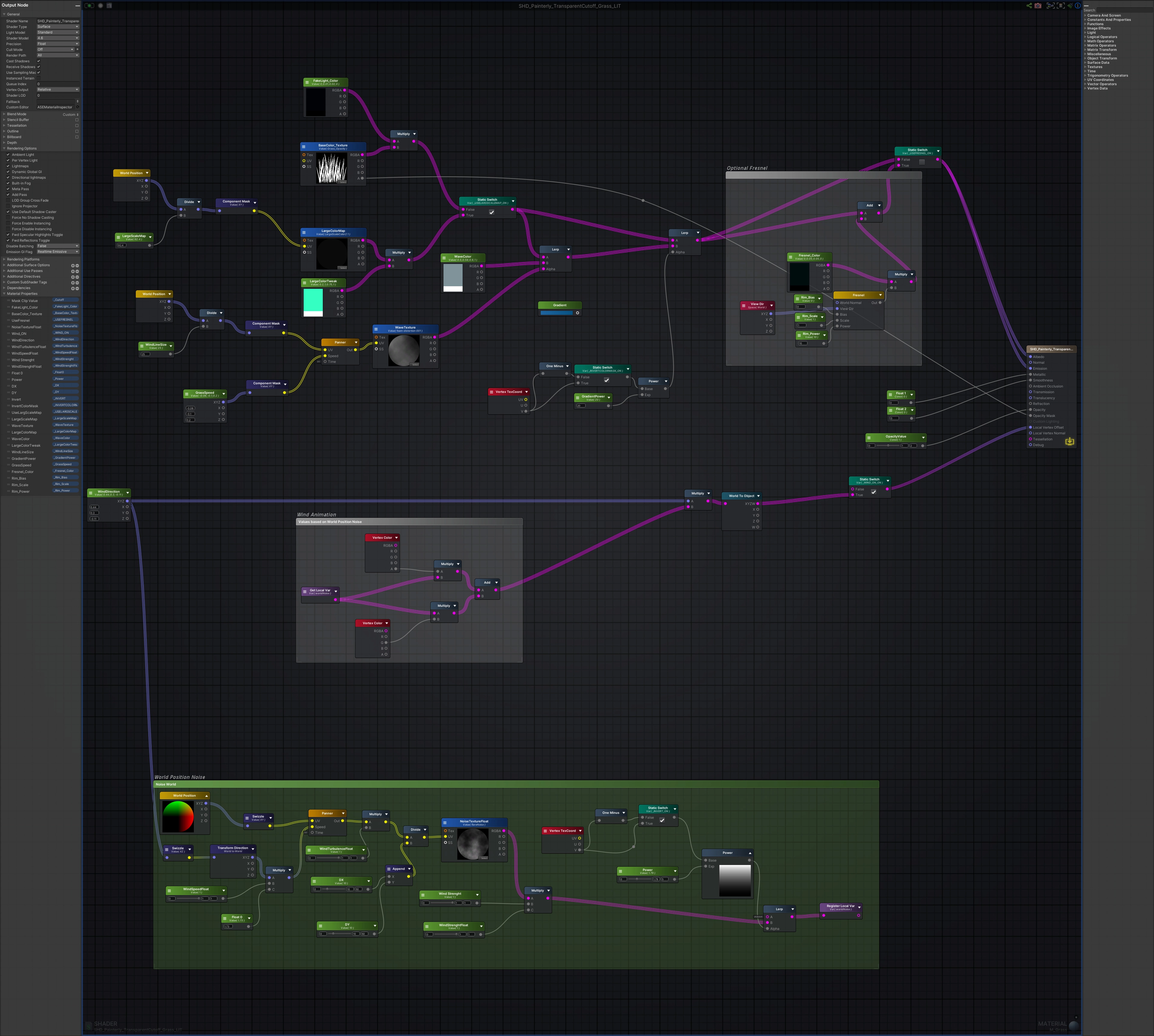
Task: Open the blue info help icon
Action: click(x=1078, y=6)
